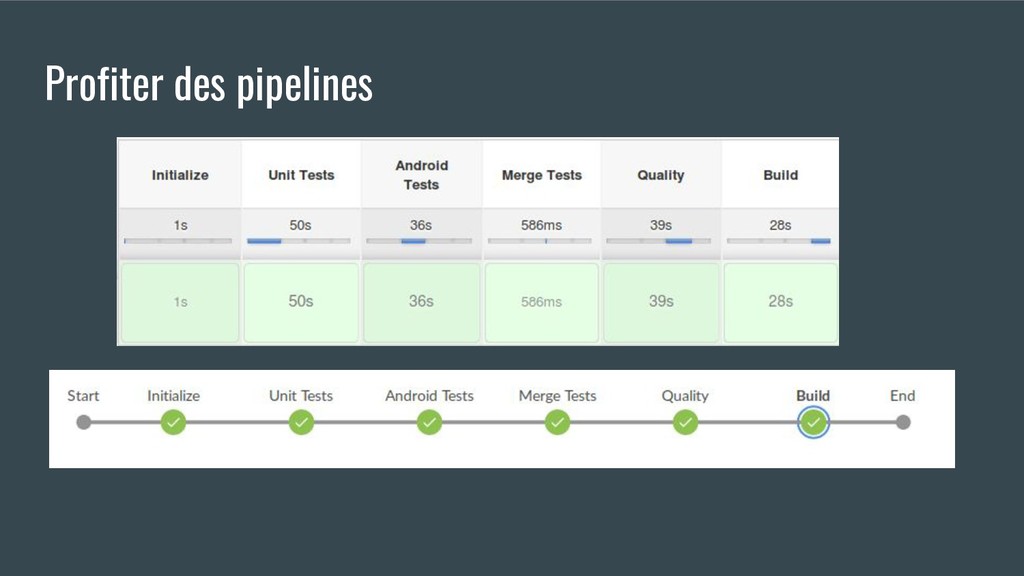Open the 36s Android Tests result cell
The width and height of the screenshot is (1024, 576).
(x=421, y=302)
